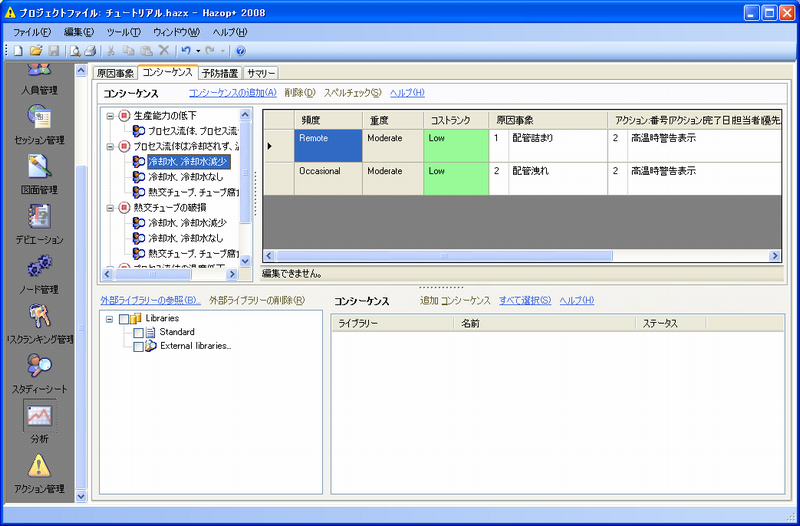Click the Open folder toolbar icon

tap(36, 51)
